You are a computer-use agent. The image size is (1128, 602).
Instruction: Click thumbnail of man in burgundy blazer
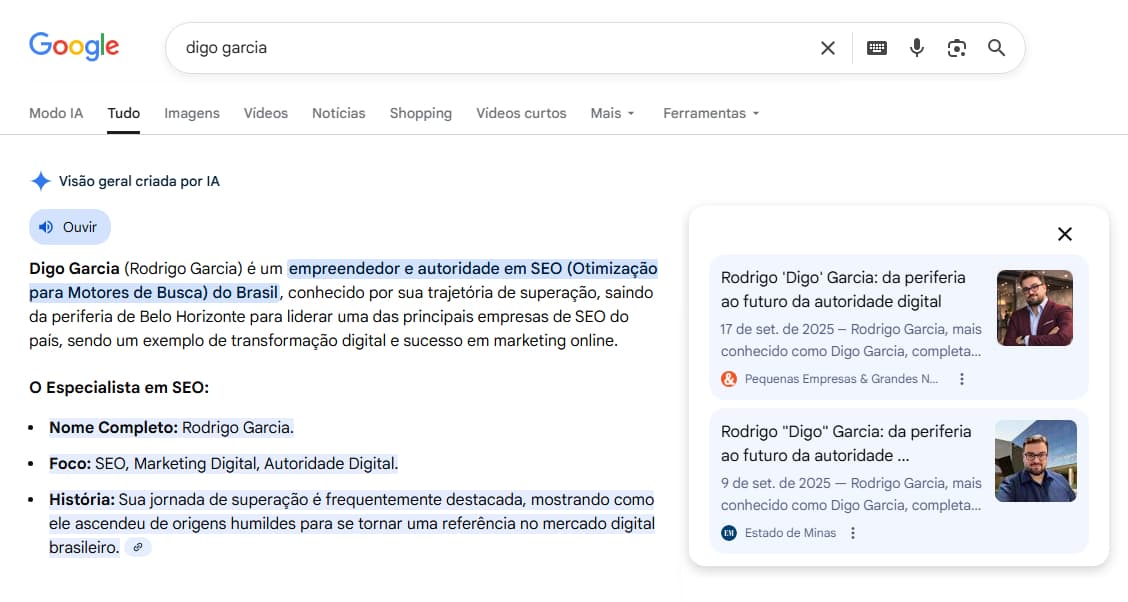[x=1034, y=308]
